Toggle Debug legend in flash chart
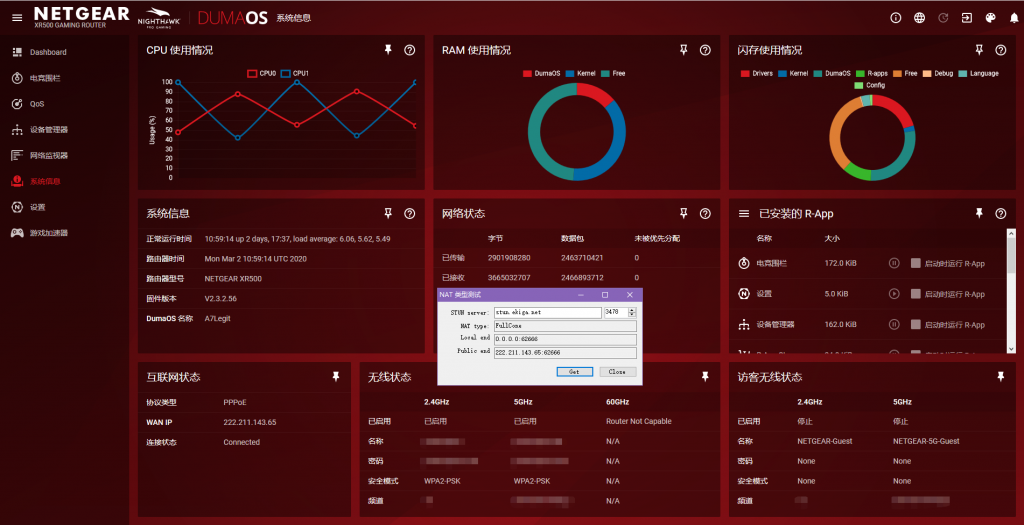Screen dimensions: 1024x525 point(938,74)
